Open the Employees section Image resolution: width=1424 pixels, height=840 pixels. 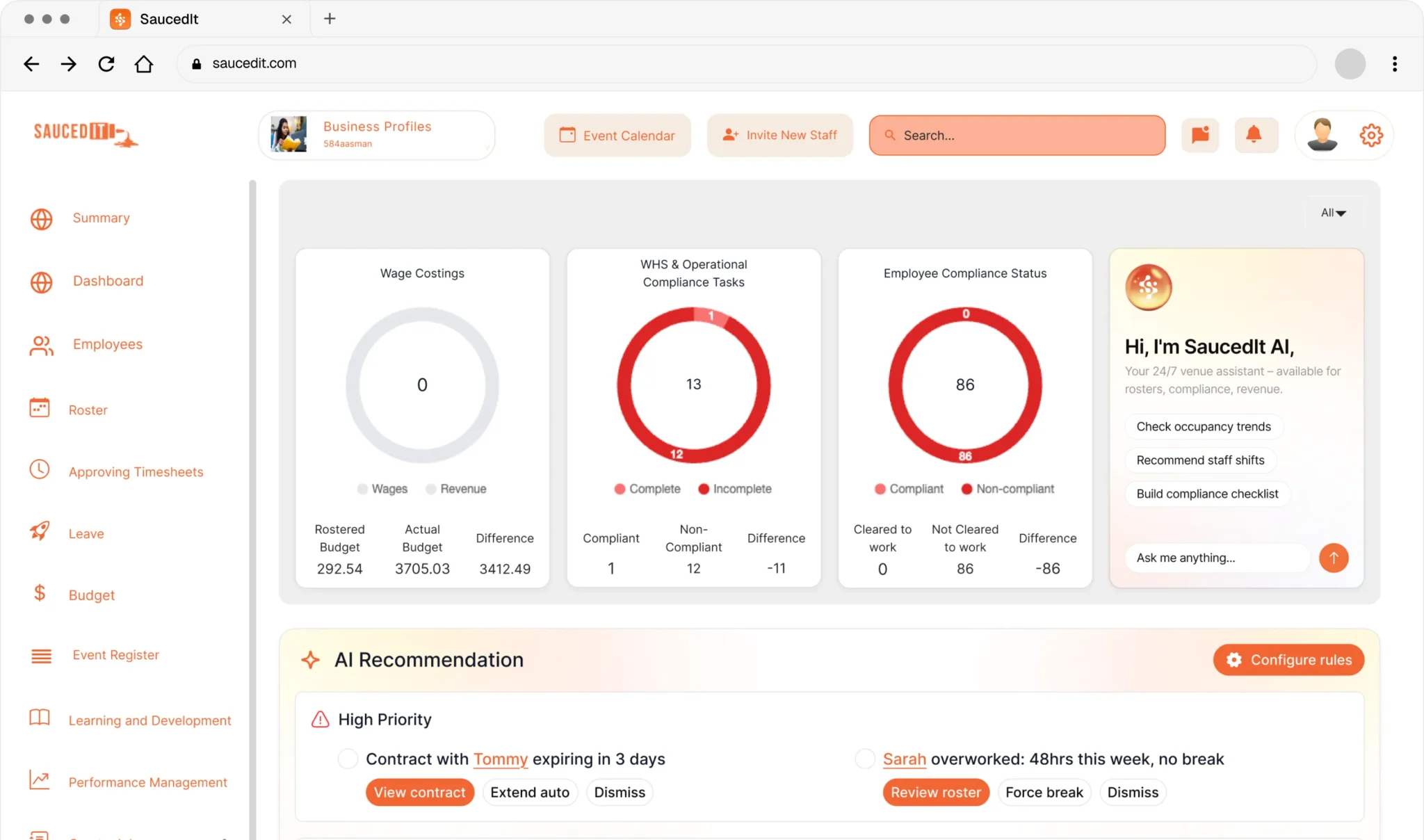pos(108,344)
